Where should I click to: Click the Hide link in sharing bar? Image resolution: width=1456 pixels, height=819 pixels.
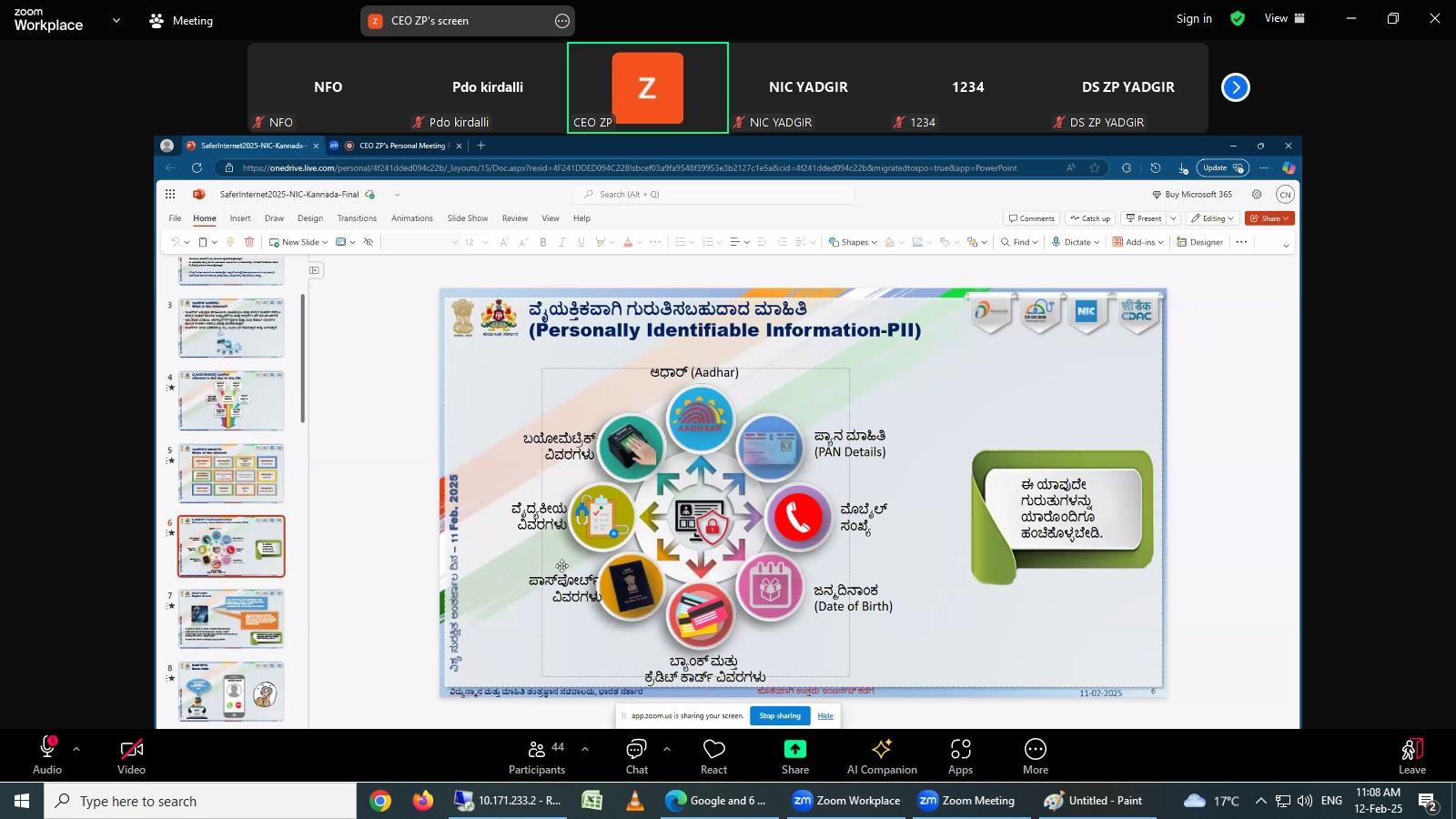(x=825, y=716)
